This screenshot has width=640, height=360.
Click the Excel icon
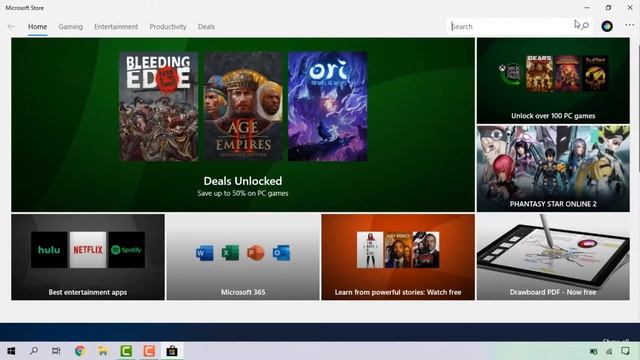point(230,253)
